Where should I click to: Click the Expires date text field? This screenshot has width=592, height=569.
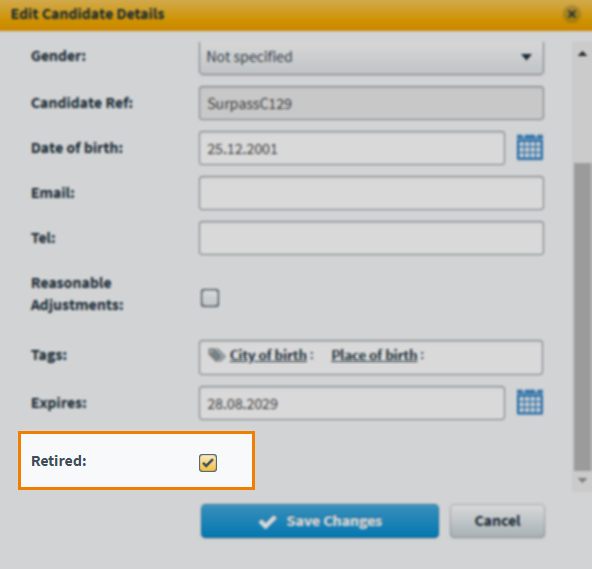point(352,403)
